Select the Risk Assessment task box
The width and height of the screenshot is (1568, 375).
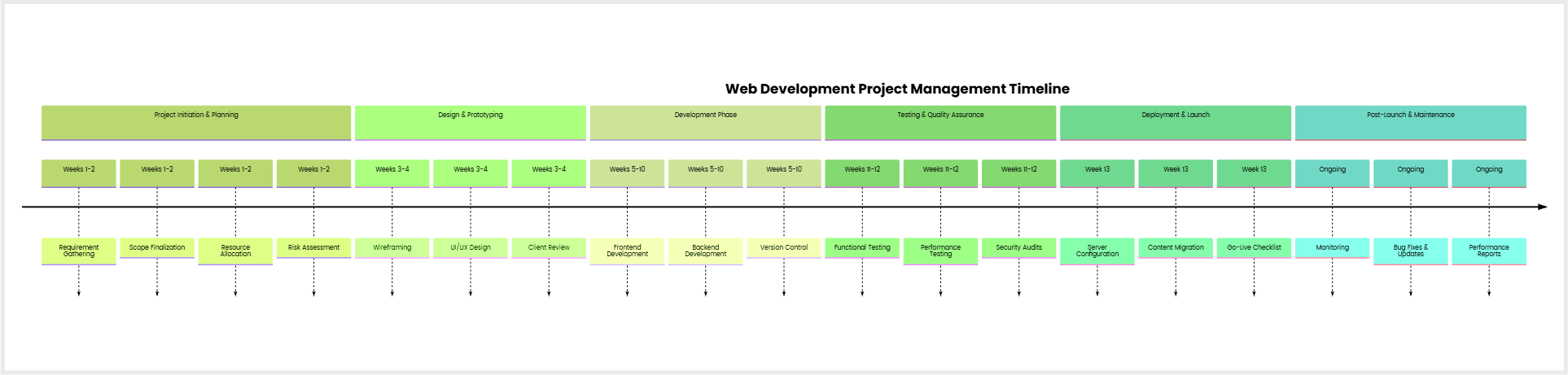[x=313, y=247]
